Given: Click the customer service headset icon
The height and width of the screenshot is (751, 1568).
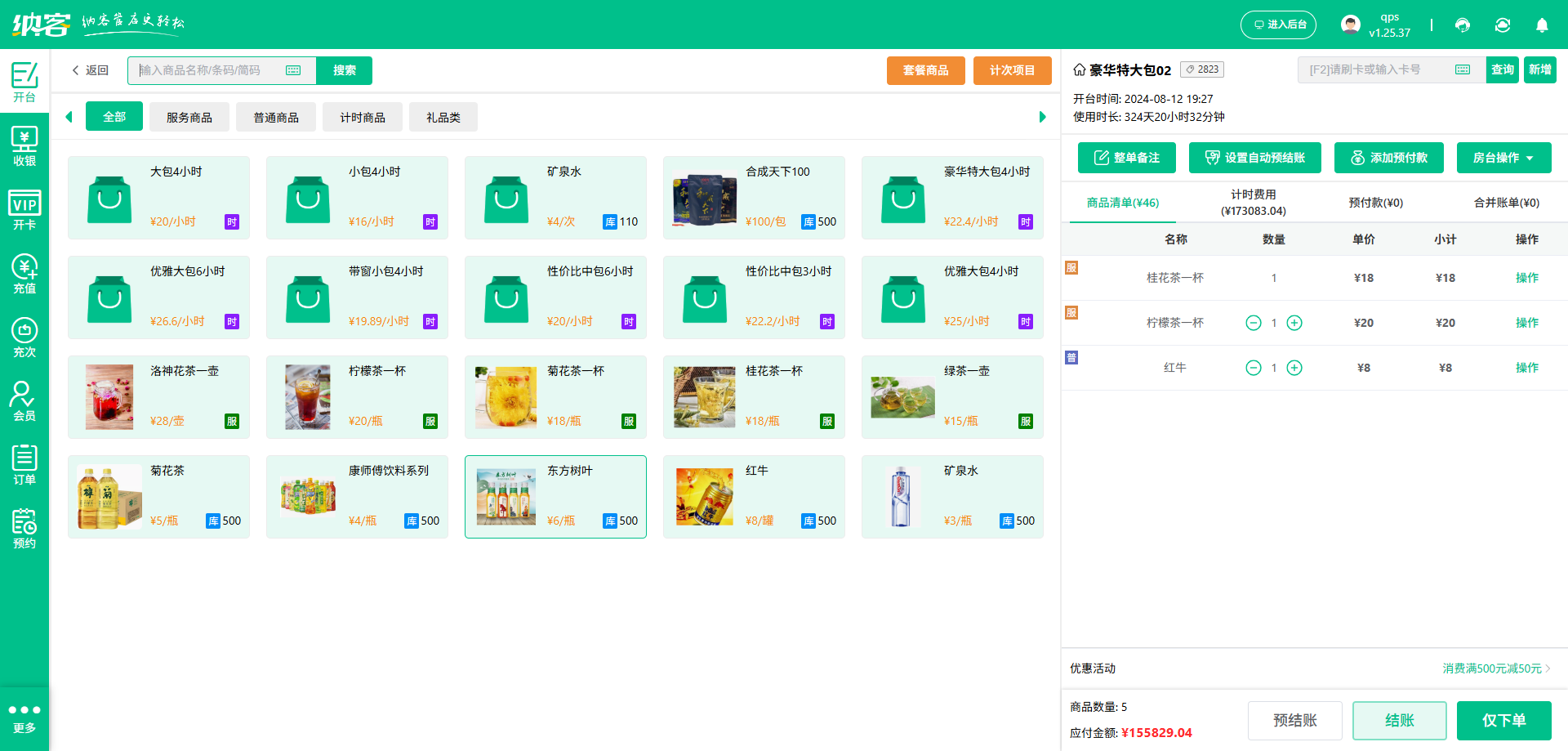Looking at the screenshot, I should [1463, 25].
